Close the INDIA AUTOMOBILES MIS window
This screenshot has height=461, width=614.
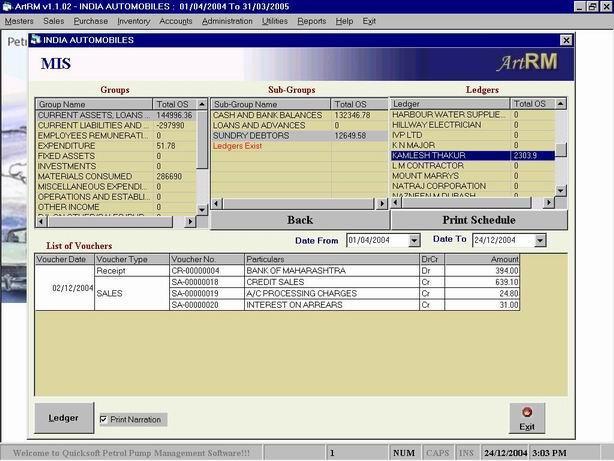[566, 40]
